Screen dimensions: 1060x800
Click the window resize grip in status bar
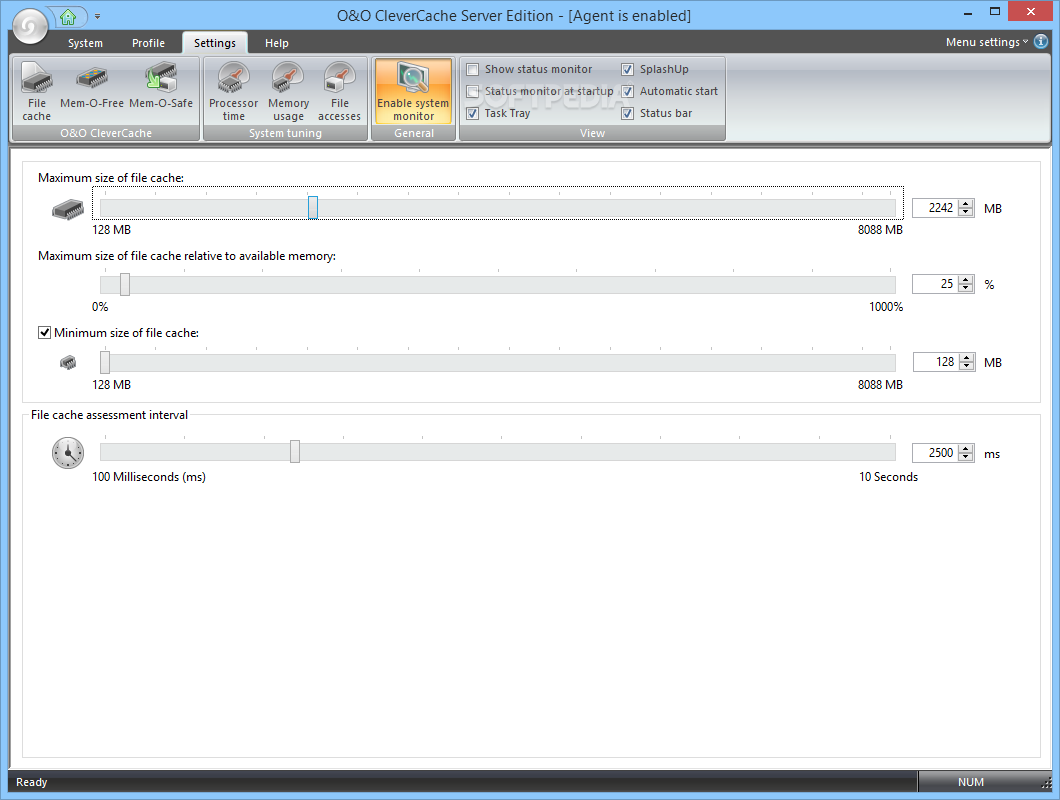coord(1046,783)
